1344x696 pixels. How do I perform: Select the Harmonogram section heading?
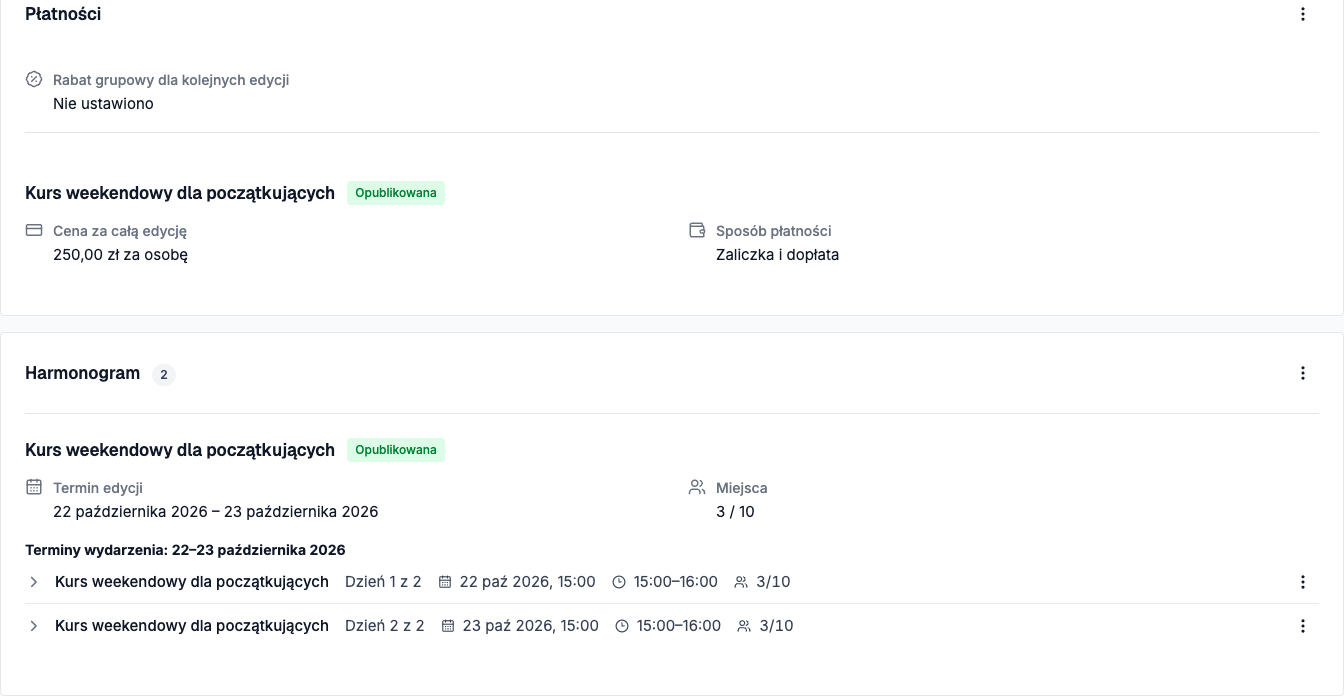point(83,373)
